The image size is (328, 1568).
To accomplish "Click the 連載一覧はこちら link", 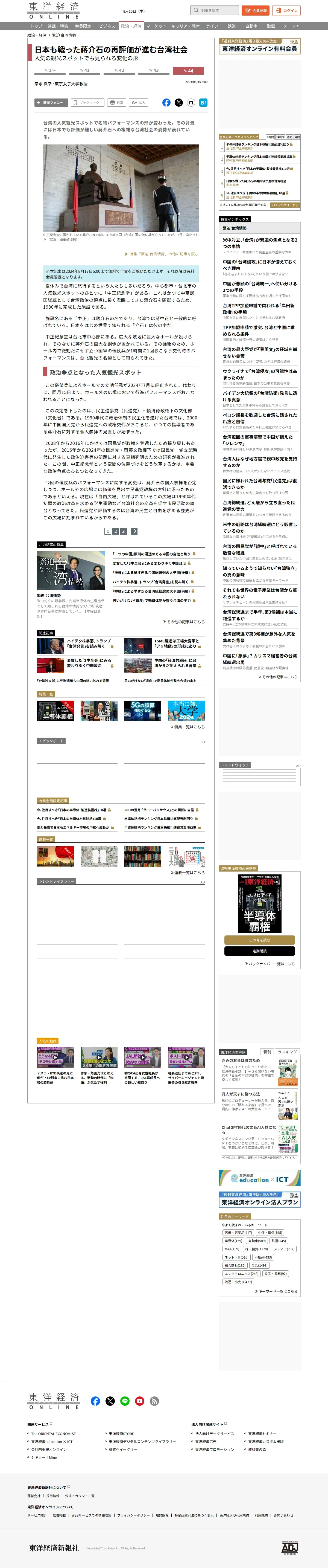I will point(188,872).
